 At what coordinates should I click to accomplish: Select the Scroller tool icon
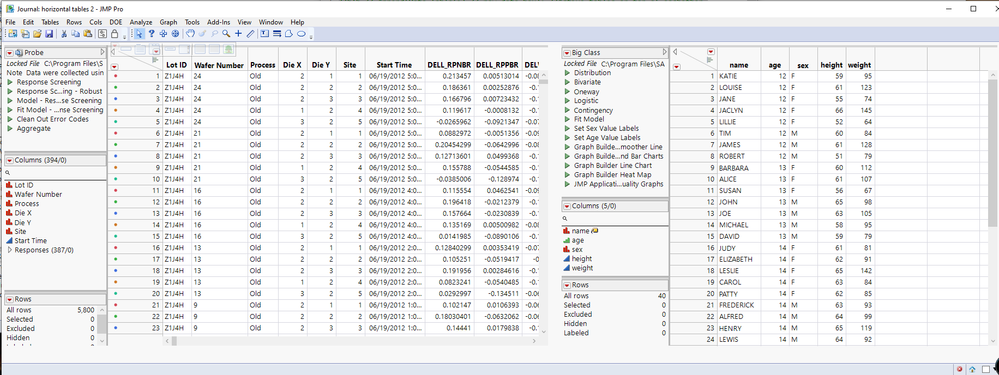(x=175, y=34)
